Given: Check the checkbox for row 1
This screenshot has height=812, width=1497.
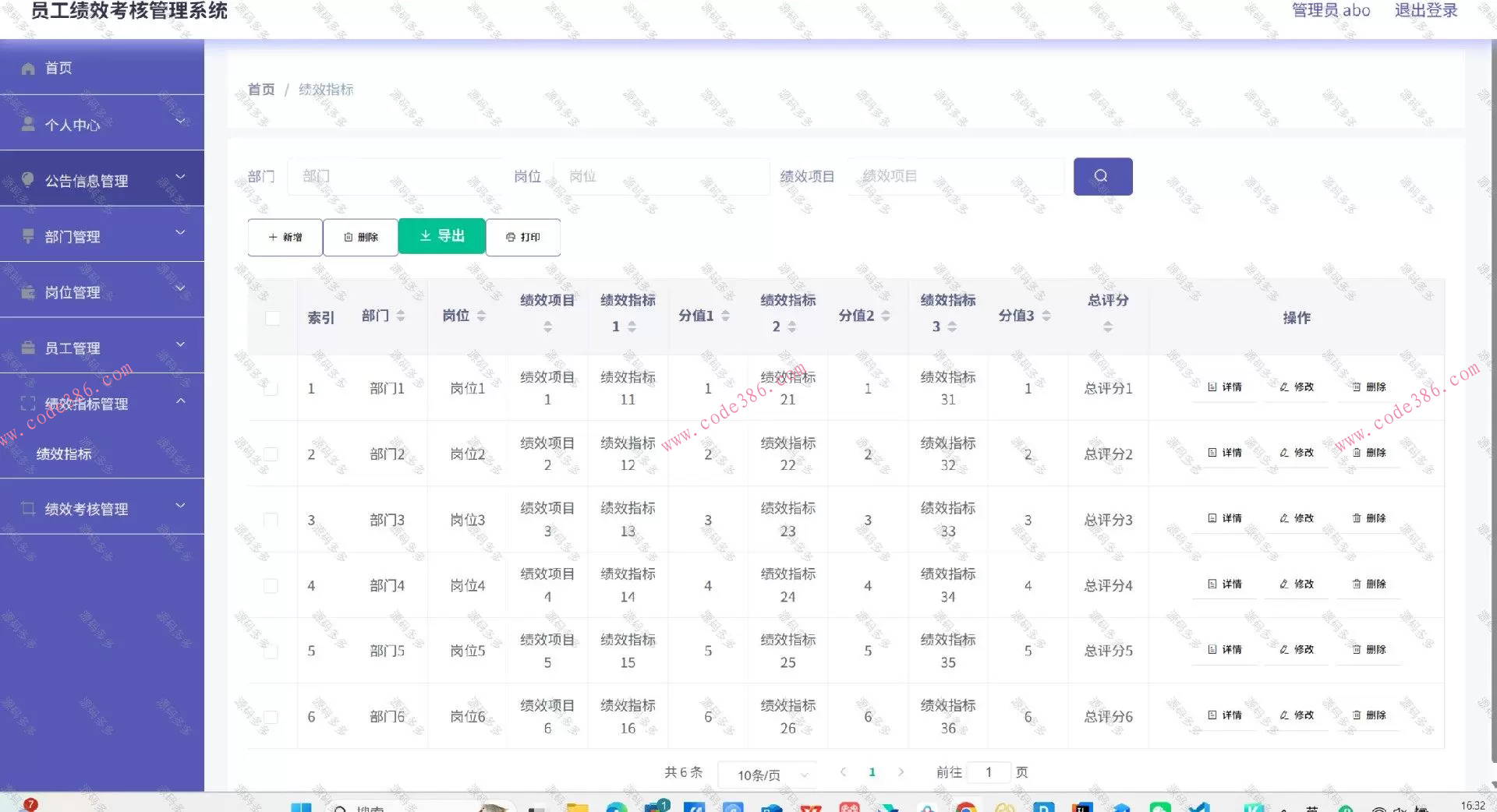Looking at the screenshot, I should pos(271,388).
